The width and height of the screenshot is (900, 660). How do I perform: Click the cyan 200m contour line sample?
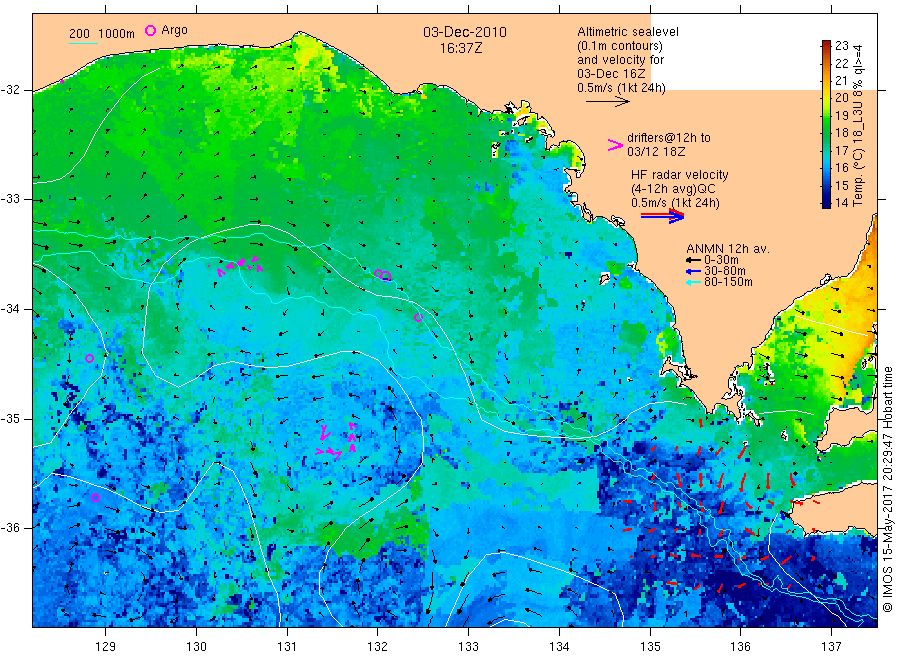coord(83,43)
